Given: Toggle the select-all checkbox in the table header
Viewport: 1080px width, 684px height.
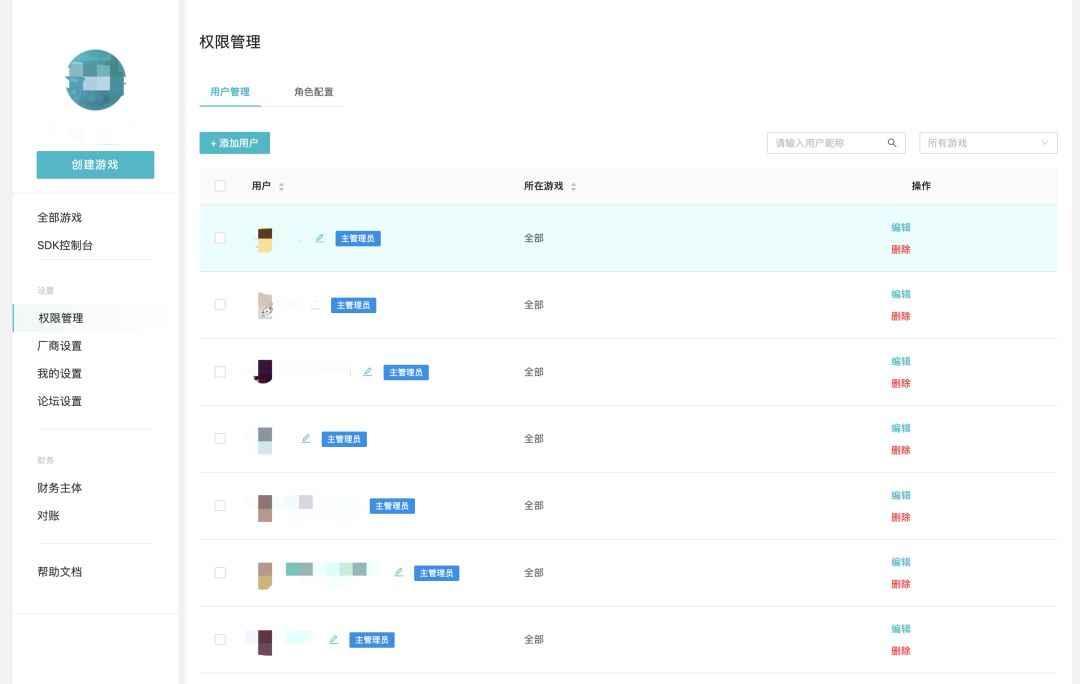Looking at the screenshot, I should [x=220, y=186].
